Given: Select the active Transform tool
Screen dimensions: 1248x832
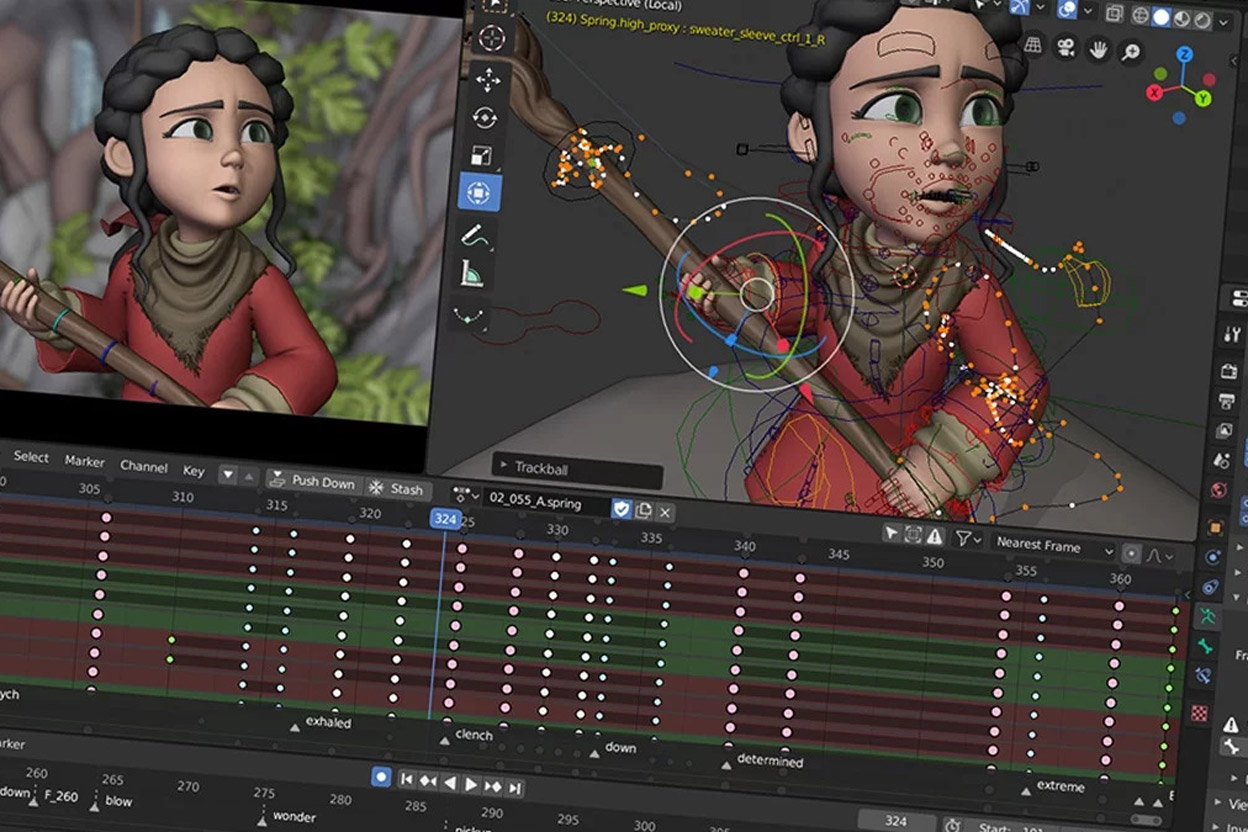Looking at the screenshot, I should point(479,192).
